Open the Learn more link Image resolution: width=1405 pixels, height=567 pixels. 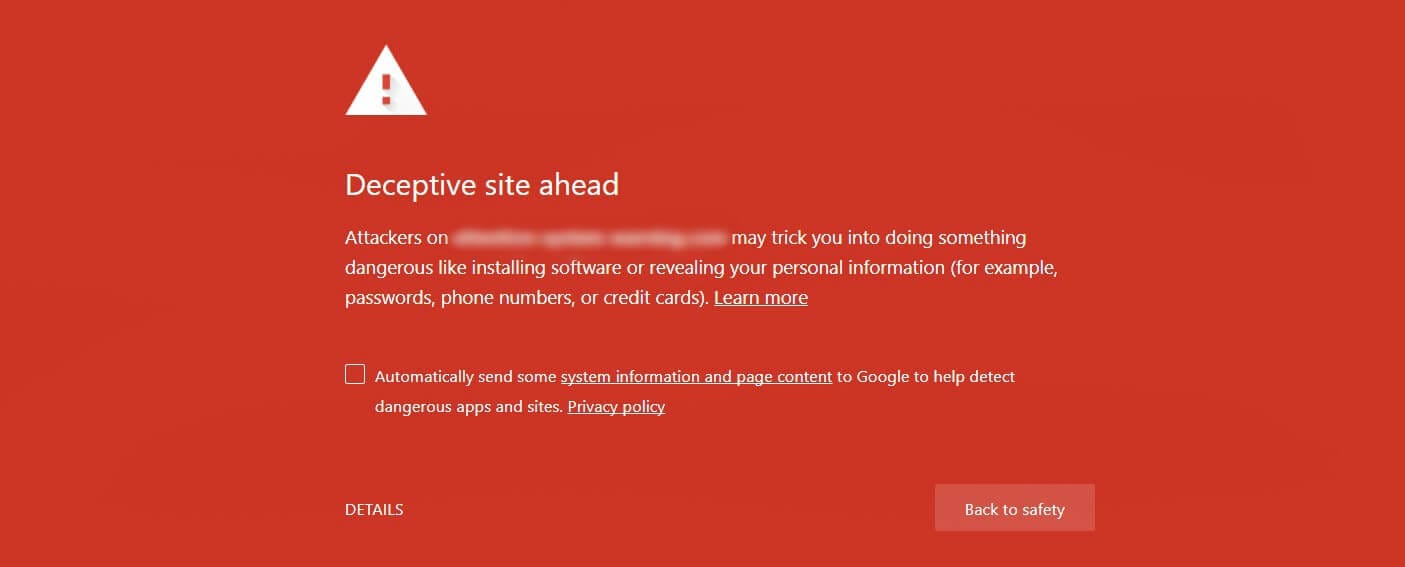point(761,297)
